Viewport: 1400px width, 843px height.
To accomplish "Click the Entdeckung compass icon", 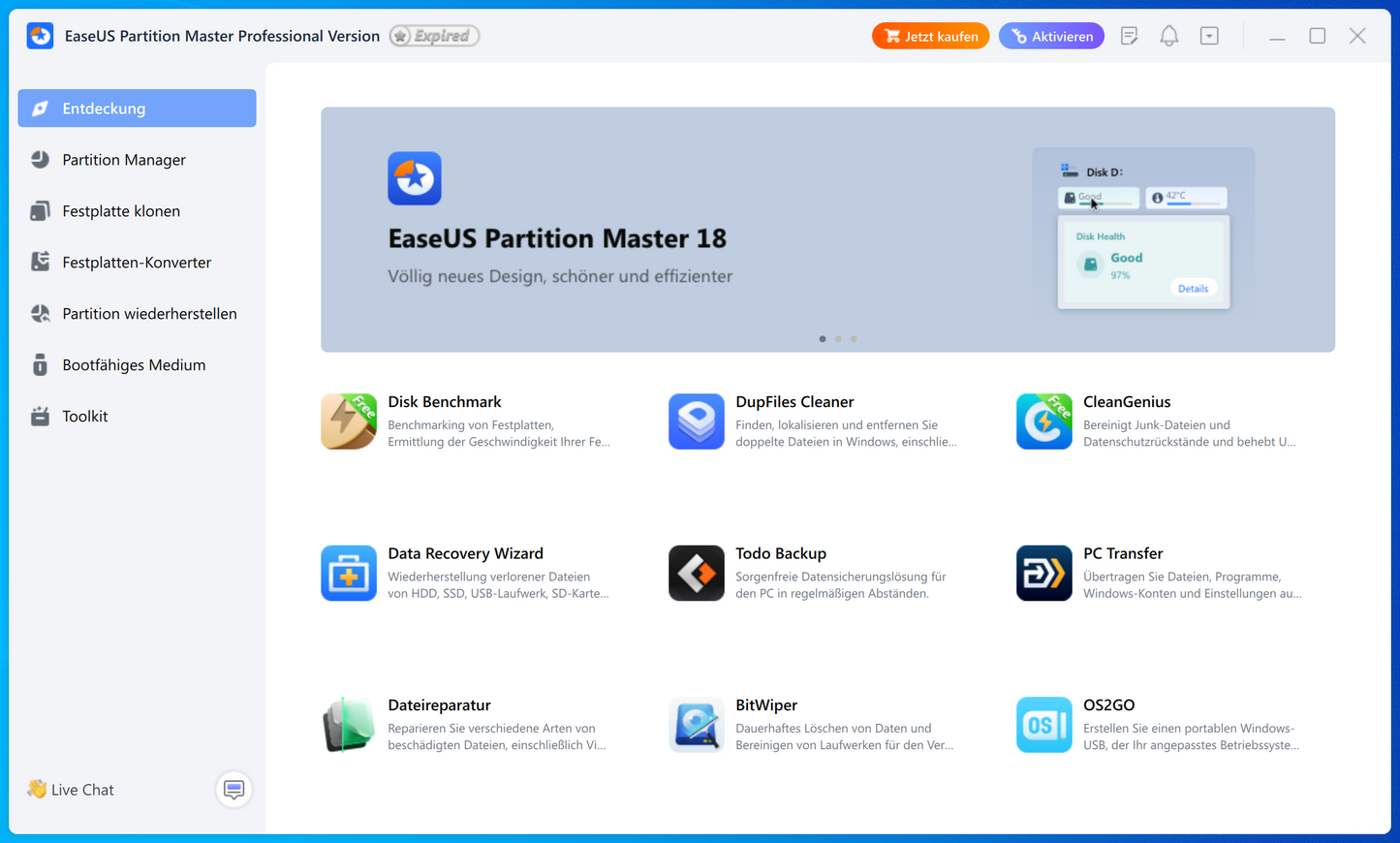I will (x=40, y=109).
